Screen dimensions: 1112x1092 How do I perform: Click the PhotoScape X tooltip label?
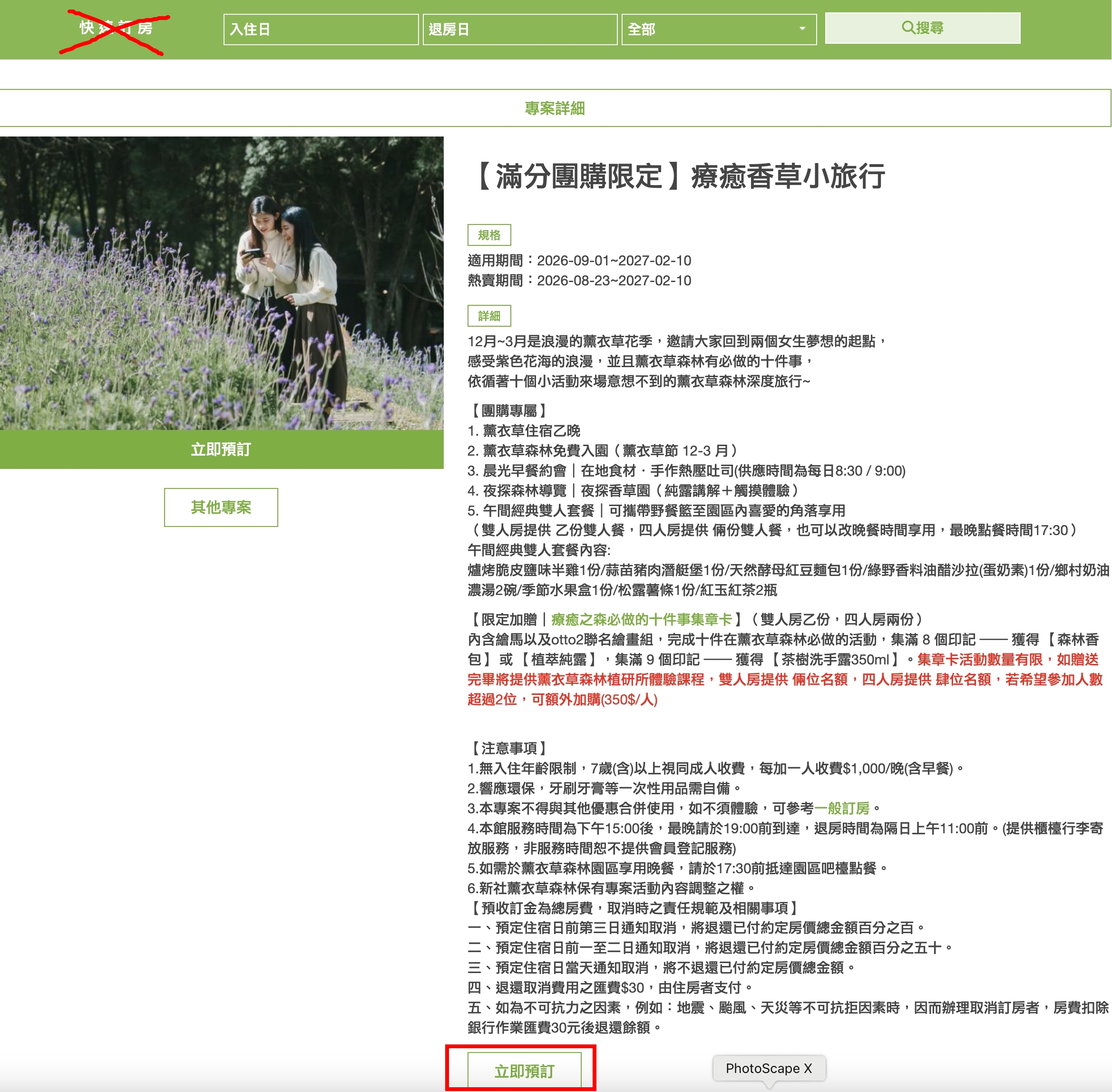pyautogui.click(x=769, y=1069)
